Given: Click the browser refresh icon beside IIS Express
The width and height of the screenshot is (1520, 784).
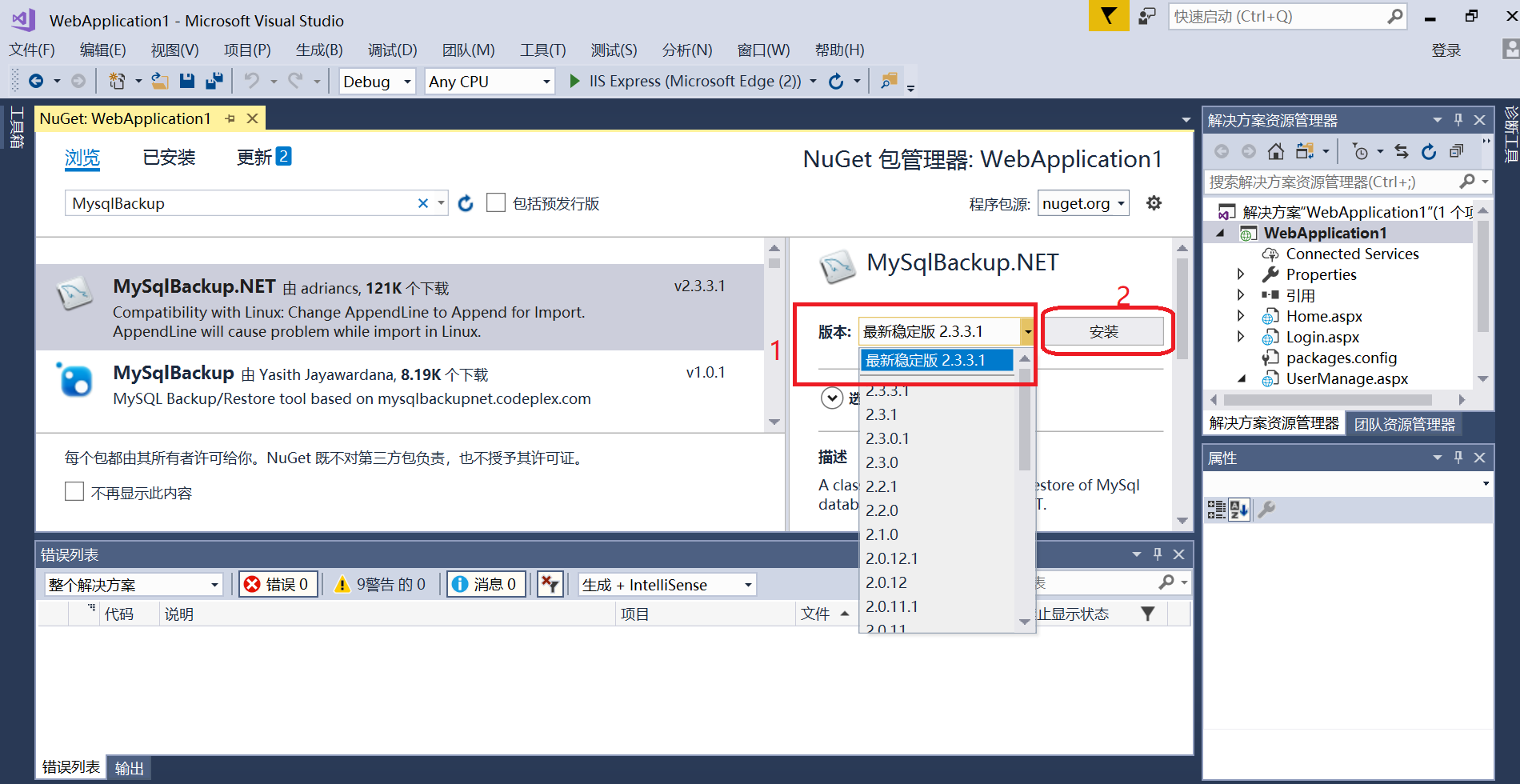Looking at the screenshot, I should [836, 81].
